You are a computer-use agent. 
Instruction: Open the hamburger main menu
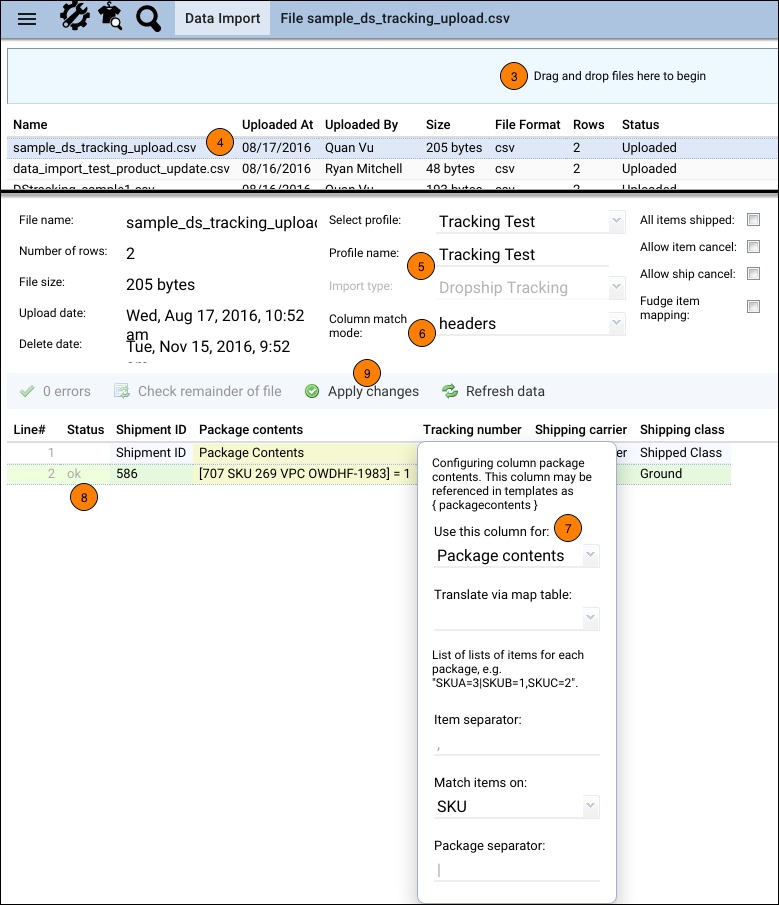coord(27,18)
